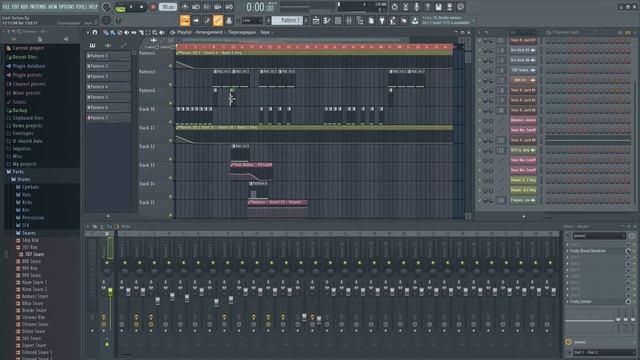
Task: Click the Stop button in transport
Action: tap(142, 7)
